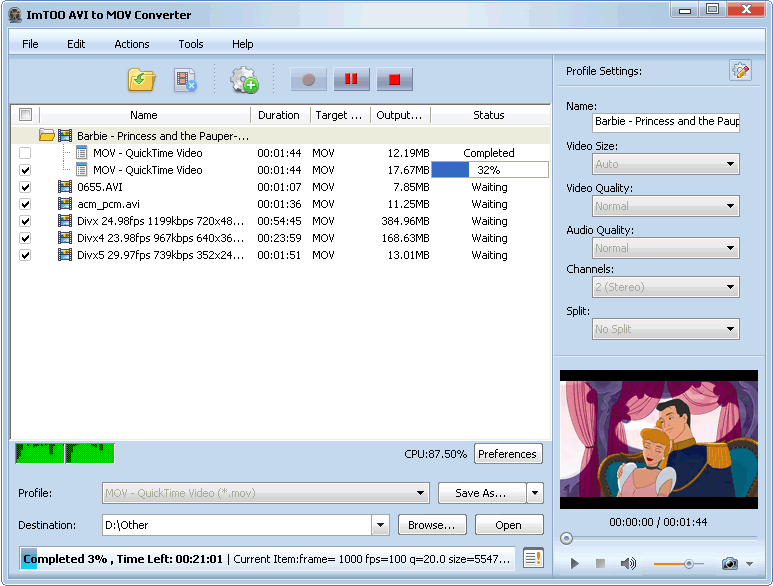Viewport: 773px width, 586px height.
Task: Open the Destination path dropdown arrow
Action: click(380, 525)
